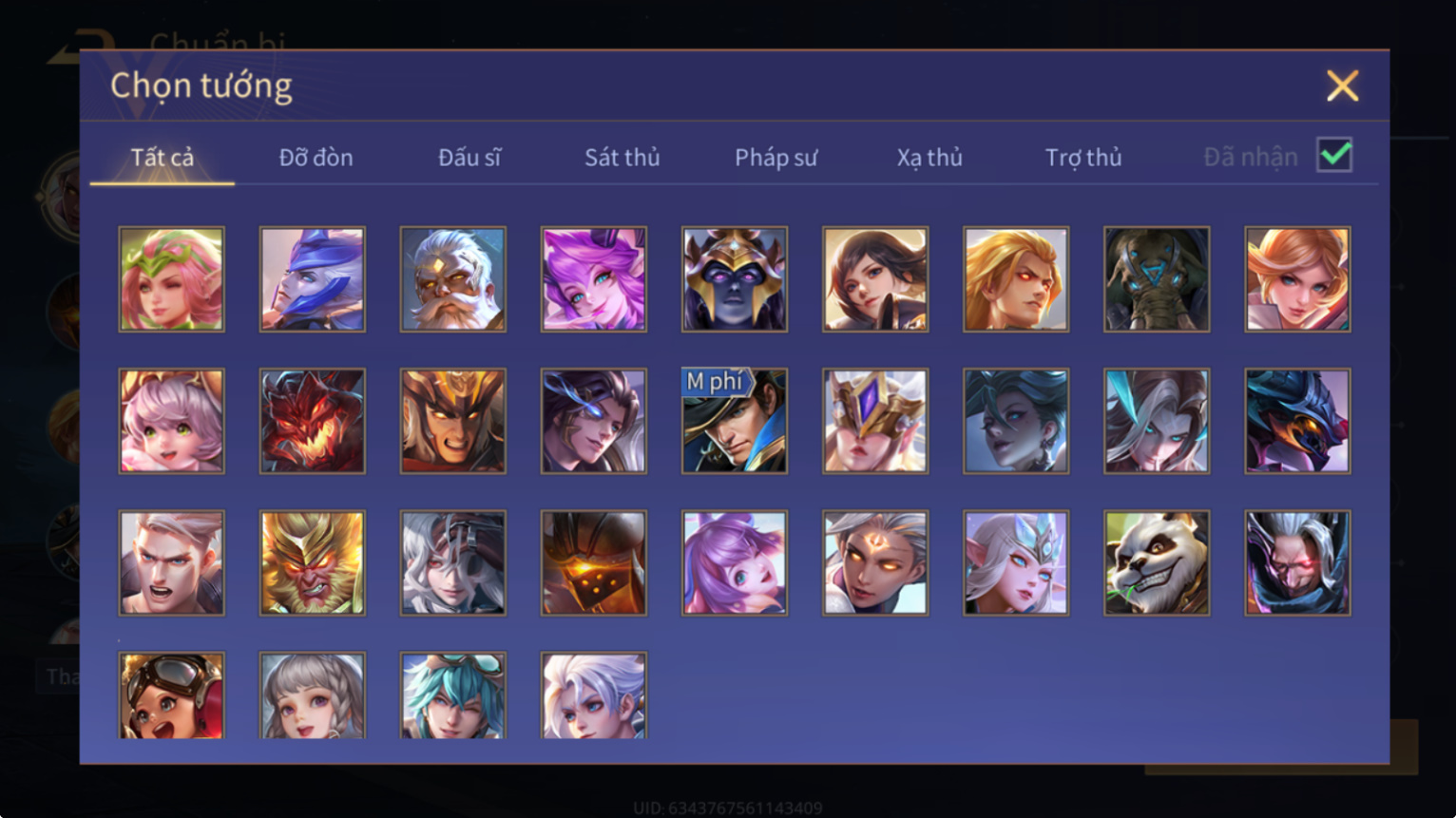Choose the hero tagged M phí
The image size is (1456, 818).
[x=735, y=421]
